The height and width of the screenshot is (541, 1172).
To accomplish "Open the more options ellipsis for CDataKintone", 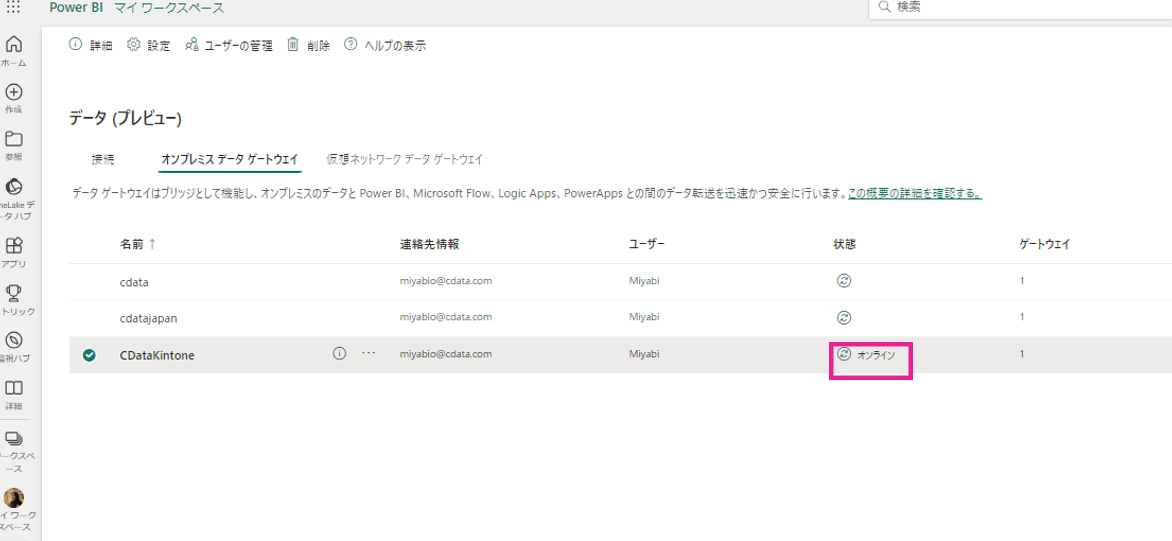I will click(x=368, y=354).
